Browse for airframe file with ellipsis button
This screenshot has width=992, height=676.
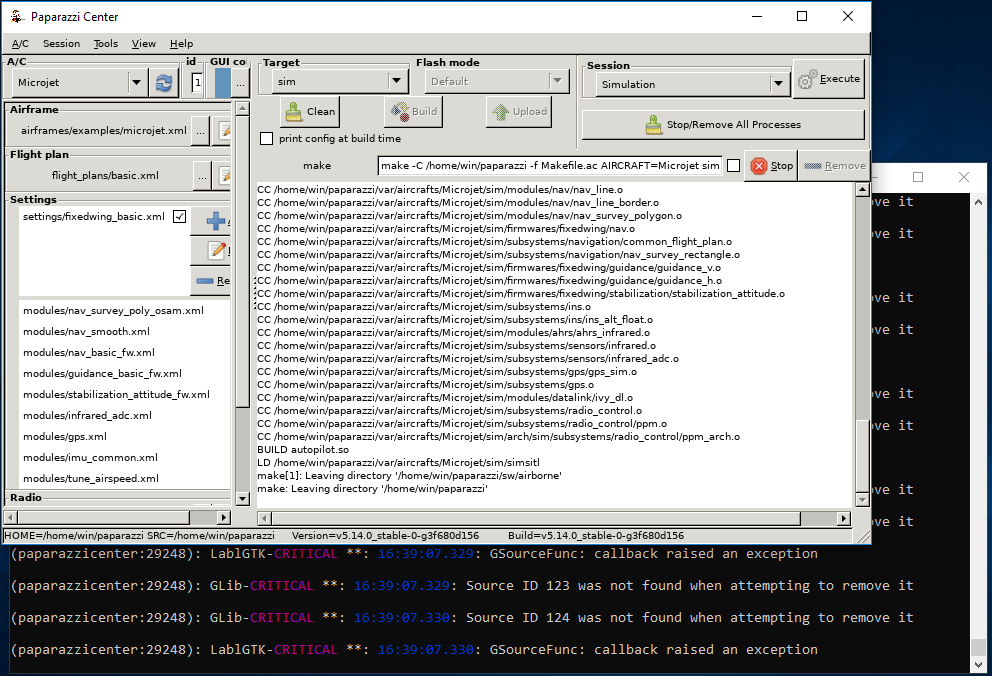pos(201,131)
